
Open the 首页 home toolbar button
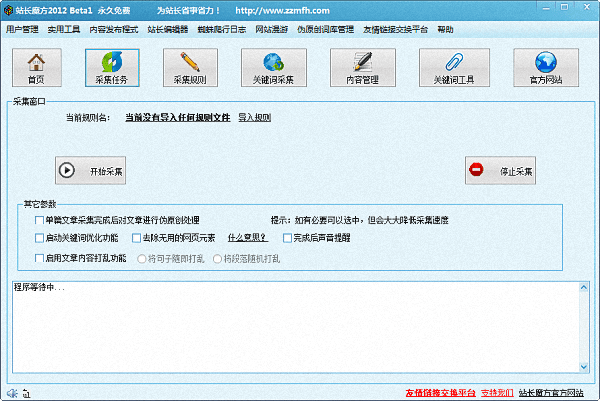click(35, 66)
